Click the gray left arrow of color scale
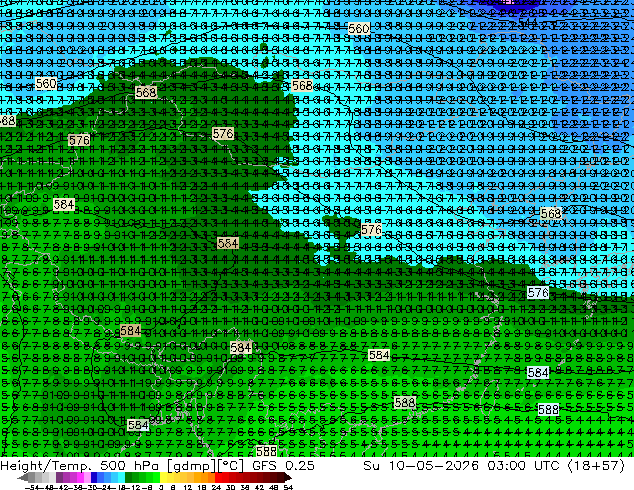The image size is (634, 490). point(22,478)
